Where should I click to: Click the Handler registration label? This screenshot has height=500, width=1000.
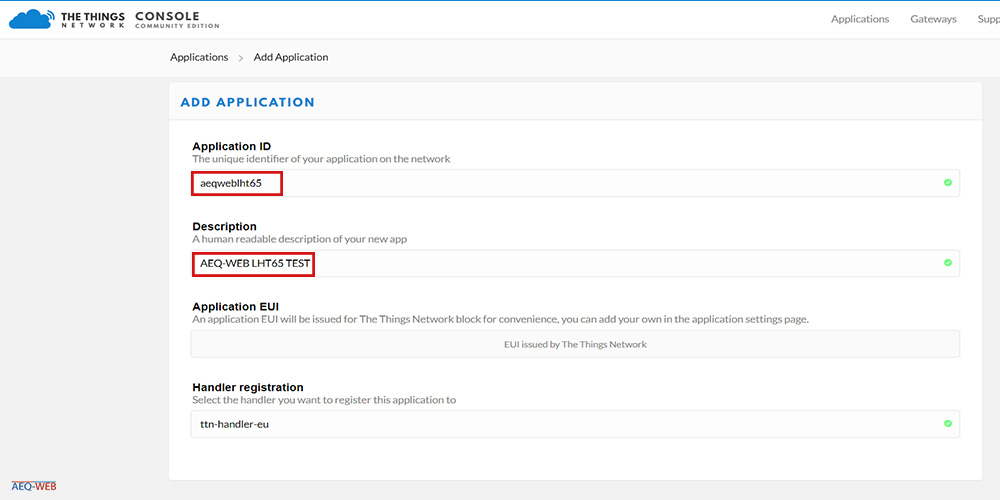coord(247,387)
